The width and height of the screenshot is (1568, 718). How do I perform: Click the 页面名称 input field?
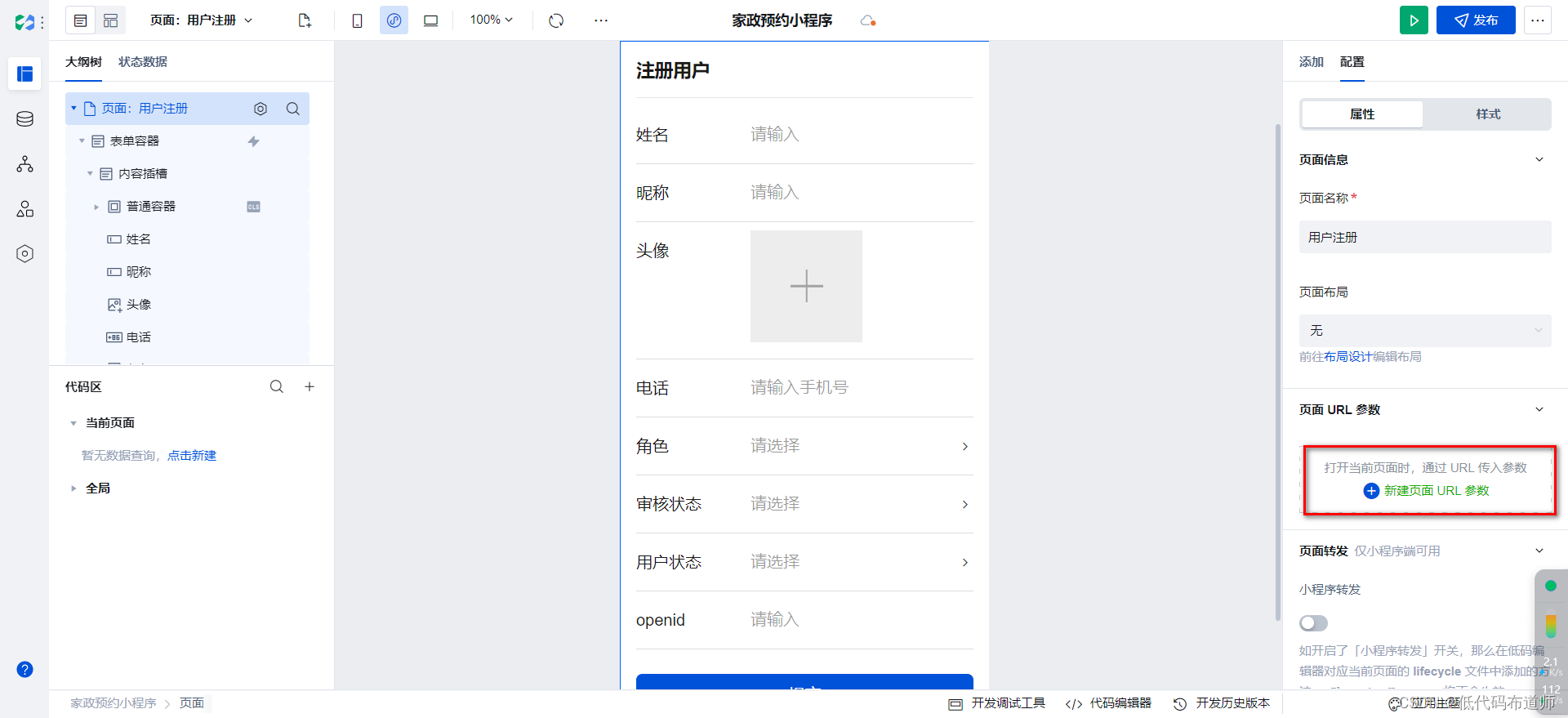tap(1425, 237)
